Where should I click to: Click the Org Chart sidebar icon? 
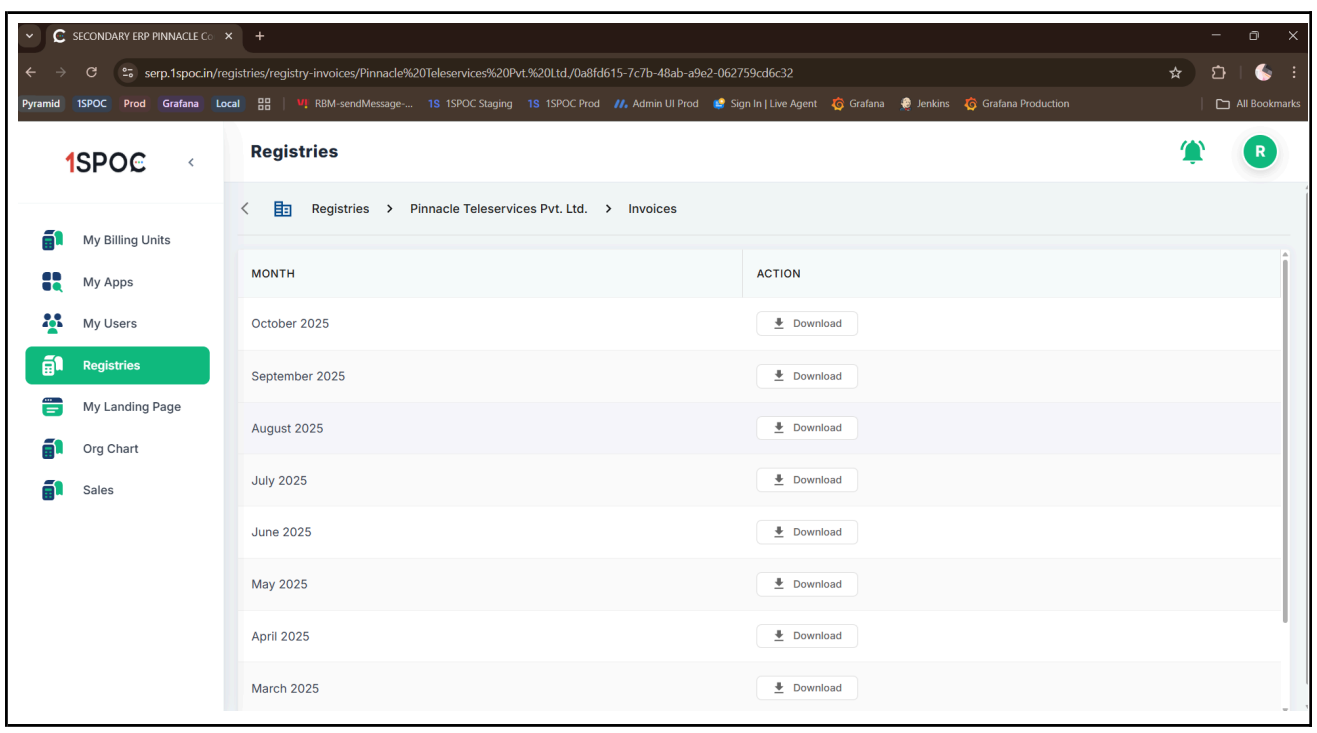tap(53, 449)
